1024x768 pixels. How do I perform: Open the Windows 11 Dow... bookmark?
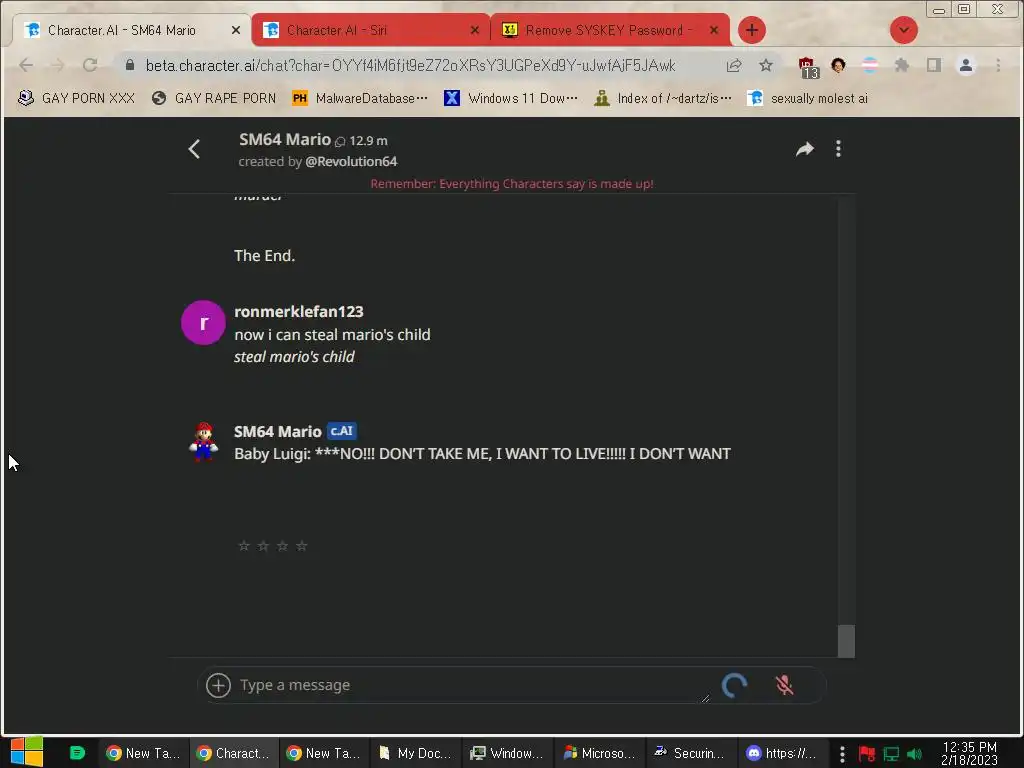coord(511,98)
